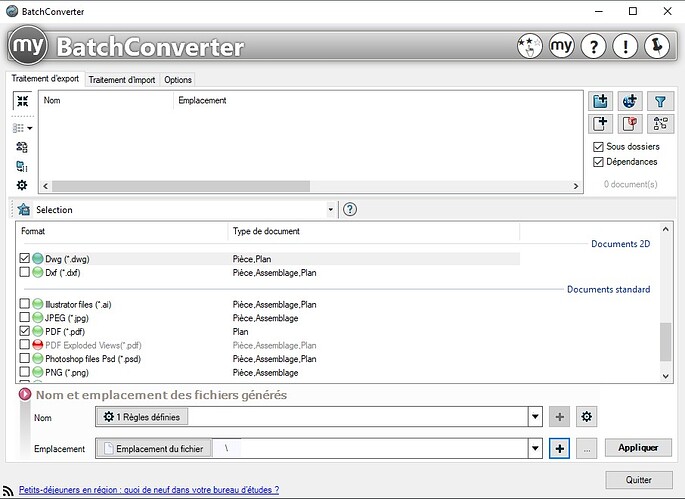The image size is (685, 499).
Task: Tick the JPEG (*.jpg) format checkbox
Action: [x=25, y=318]
